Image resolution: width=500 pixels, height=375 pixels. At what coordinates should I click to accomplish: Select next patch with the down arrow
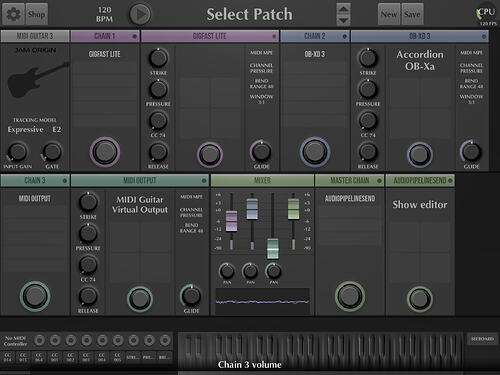coord(343,20)
